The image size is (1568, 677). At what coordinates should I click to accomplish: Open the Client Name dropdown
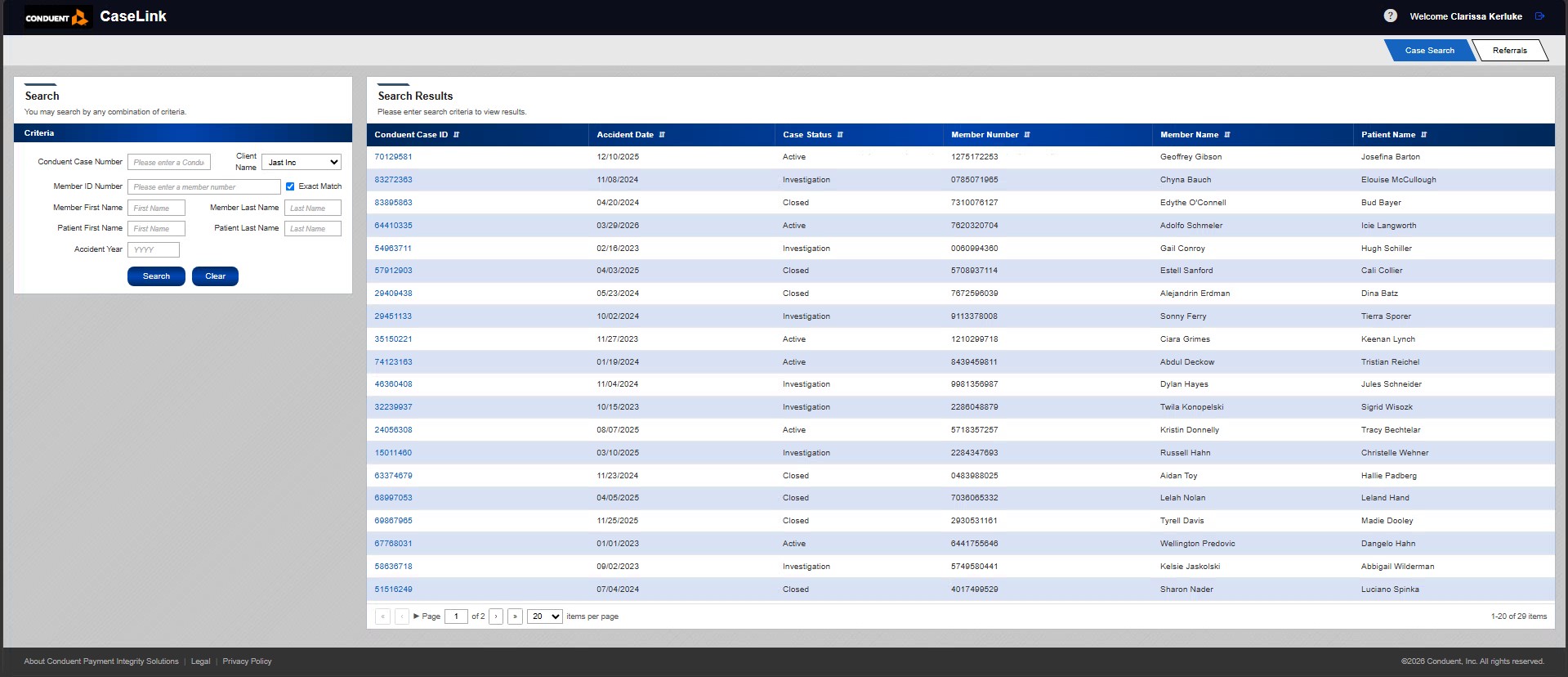(302, 162)
